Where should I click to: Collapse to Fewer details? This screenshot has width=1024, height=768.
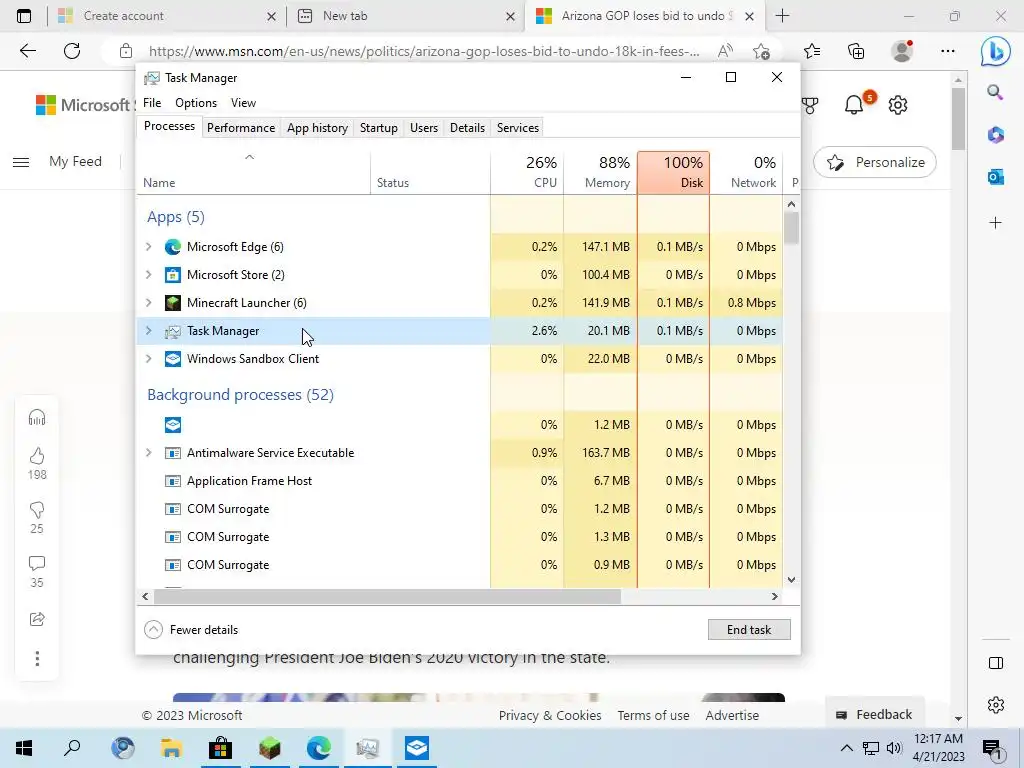pos(191,630)
